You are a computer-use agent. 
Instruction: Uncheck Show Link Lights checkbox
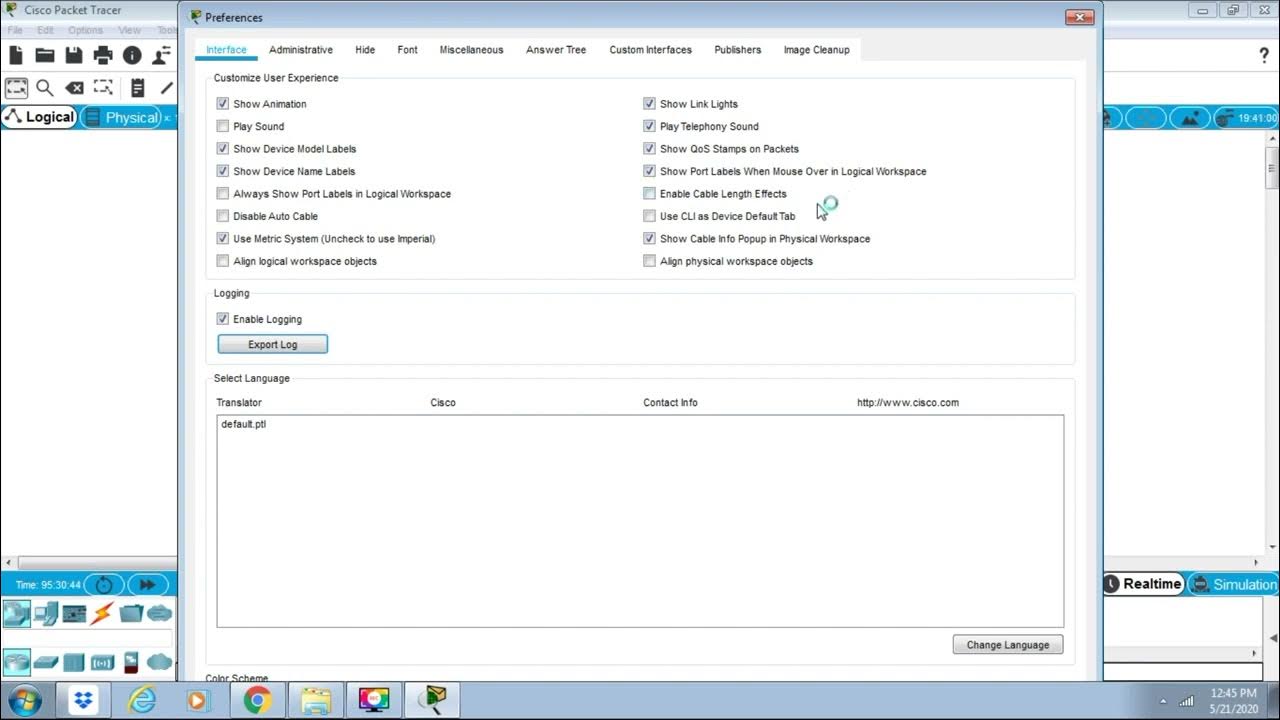[x=650, y=104]
